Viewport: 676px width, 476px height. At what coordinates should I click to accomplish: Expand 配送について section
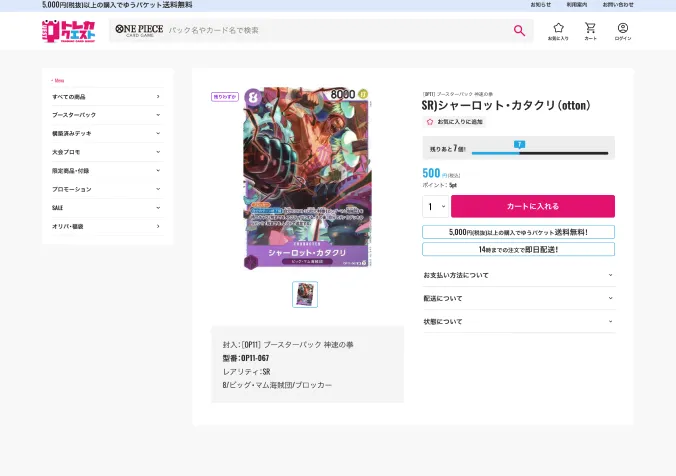pos(518,298)
